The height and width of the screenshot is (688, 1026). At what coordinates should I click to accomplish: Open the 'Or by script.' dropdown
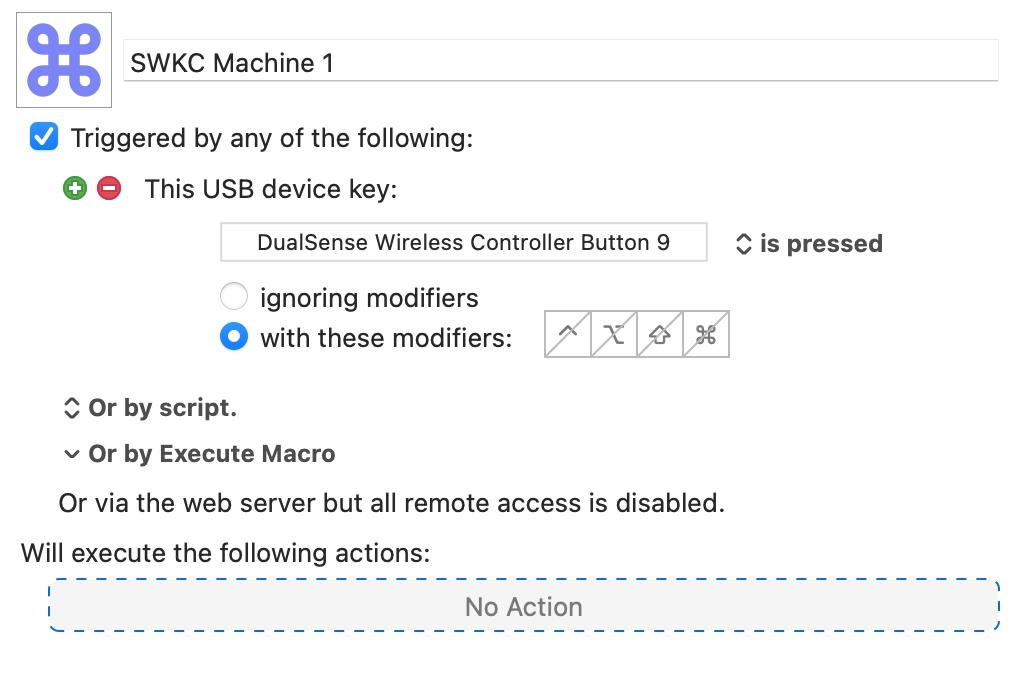pos(150,408)
